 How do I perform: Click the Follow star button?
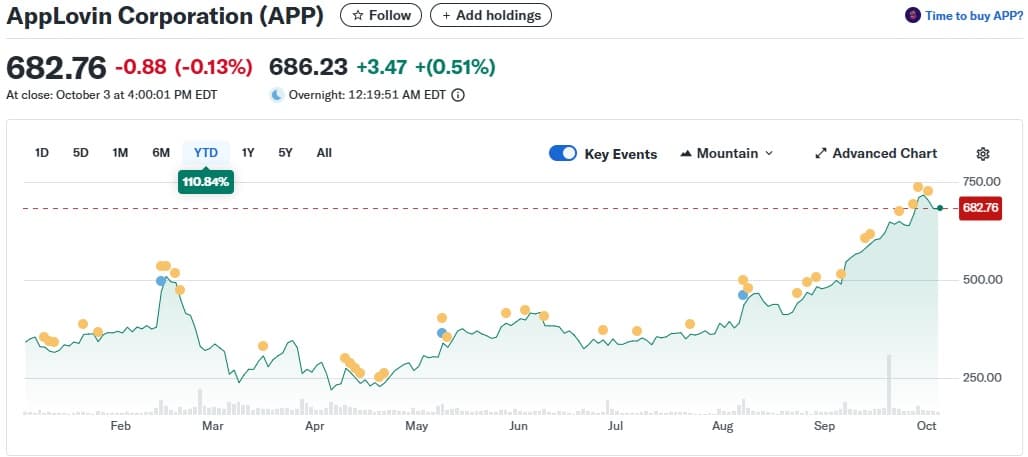point(382,15)
